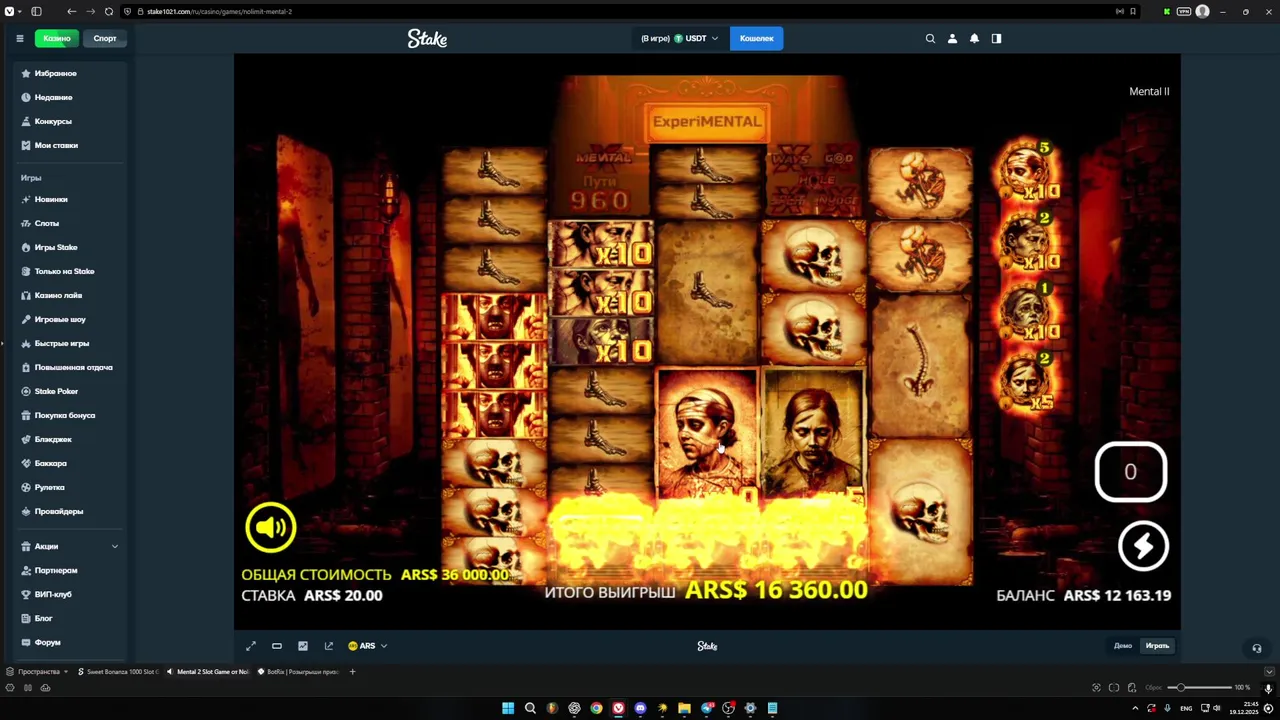The image size is (1280, 720).
Task: Open Игровые шоу category
Action: coord(70,319)
